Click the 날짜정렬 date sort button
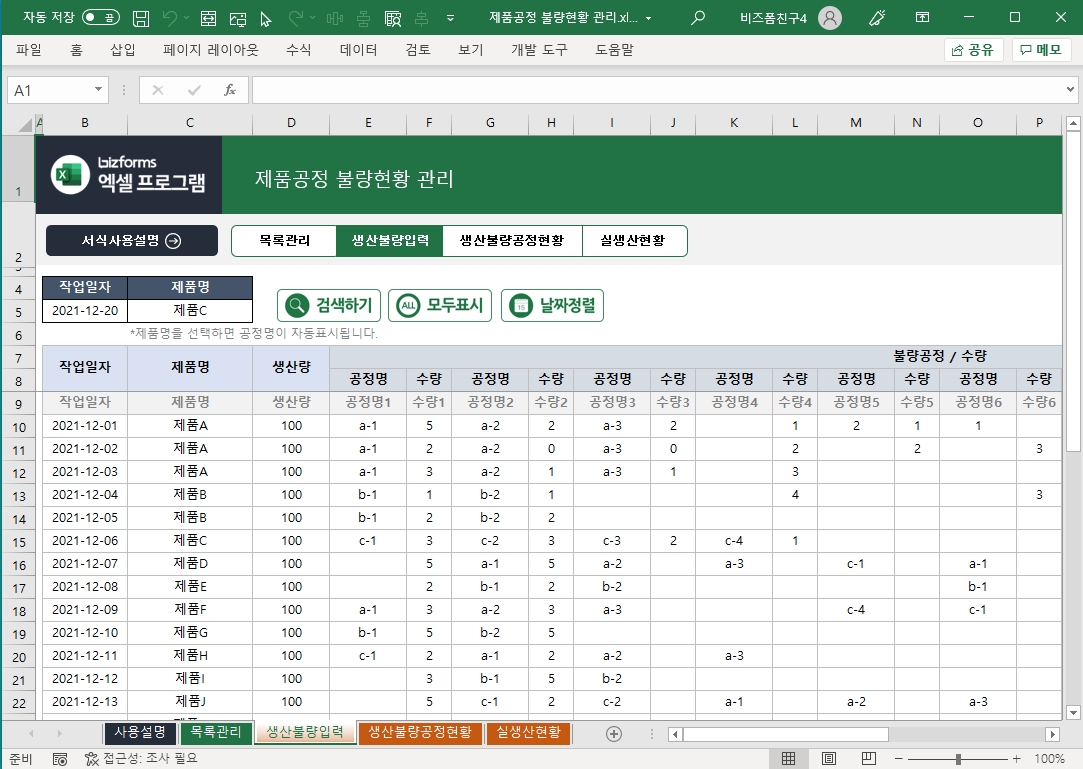Viewport: 1083px width, 769px height. tap(552, 306)
